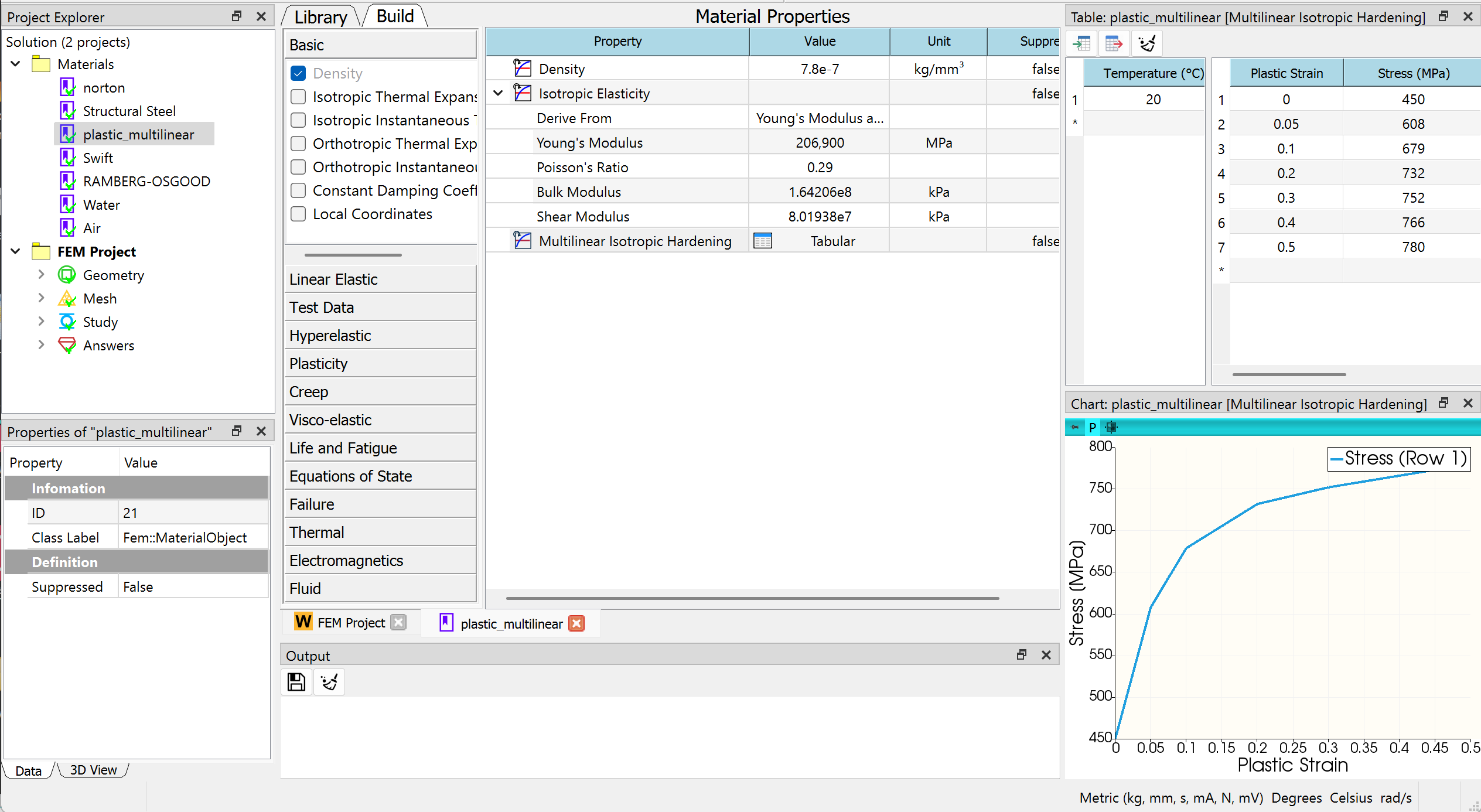
Task: Enable Orthotropic Thermal Expansion checkbox
Action: (x=298, y=144)
